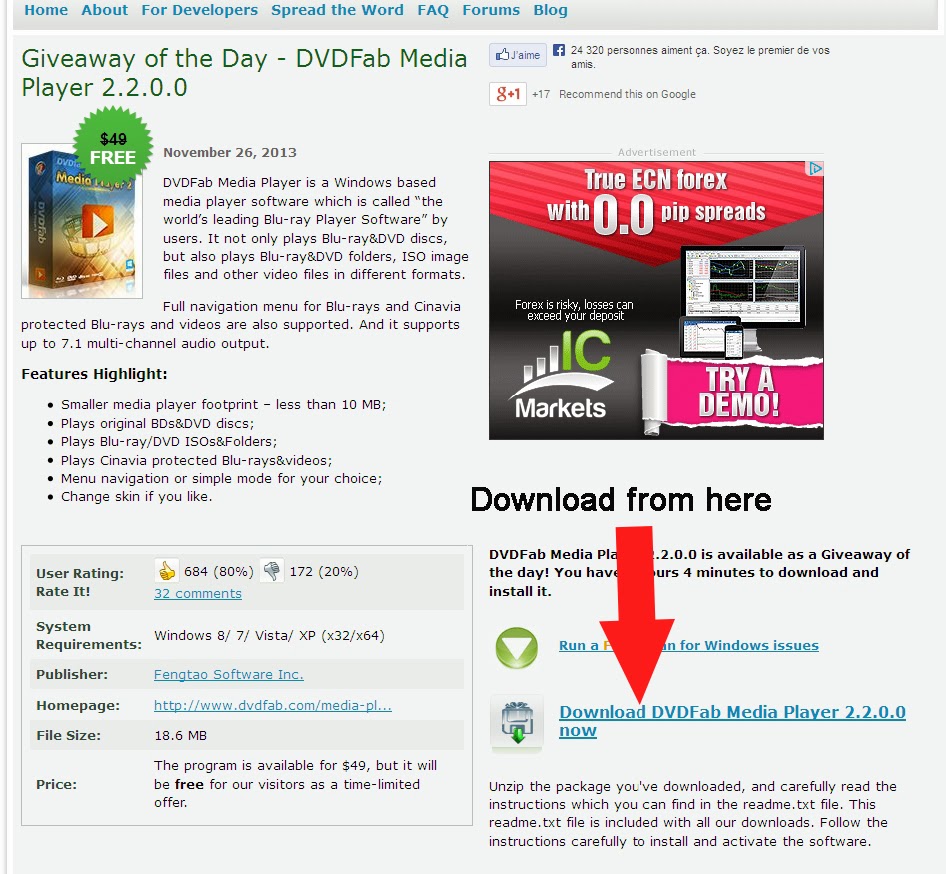Viewport: 946px width, 874px height.
Task: Visit the Forums link
Action: coord(490,10)
